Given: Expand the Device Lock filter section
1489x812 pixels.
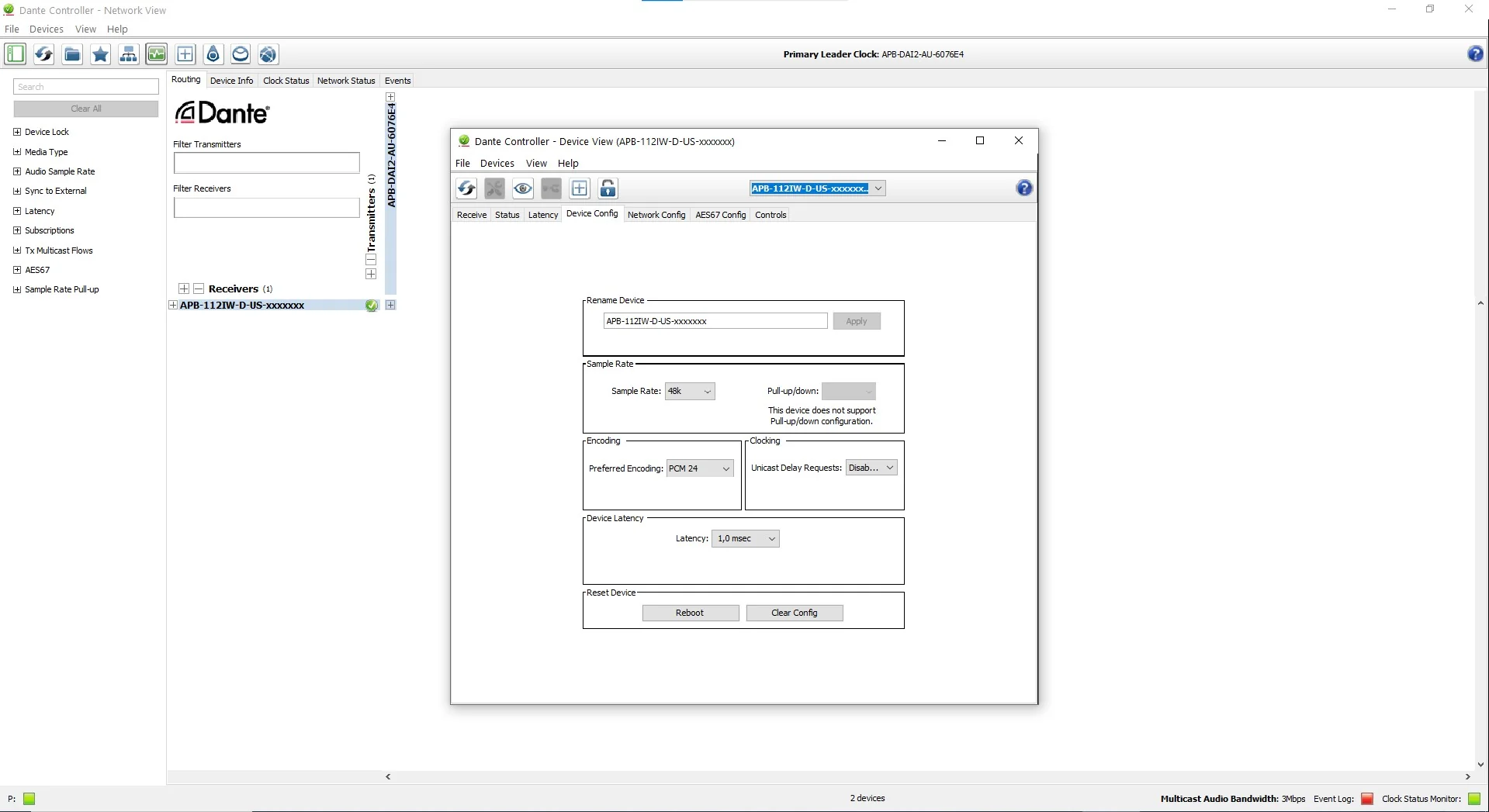Looking at the screenshot, I should (17, 132).
